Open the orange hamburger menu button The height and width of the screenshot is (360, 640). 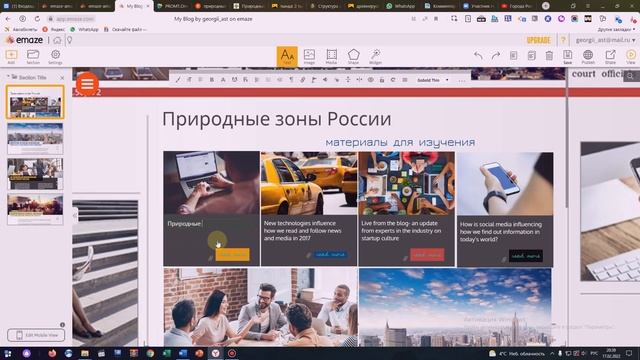87,84
